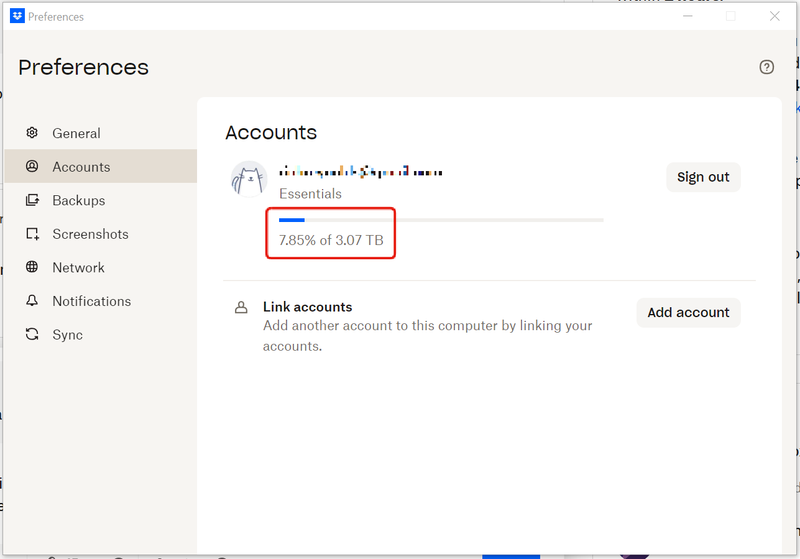The width and height of the screenshot is (800, 559).
Task: Click the Essentials plan label
Action: [x=310, y=194]
